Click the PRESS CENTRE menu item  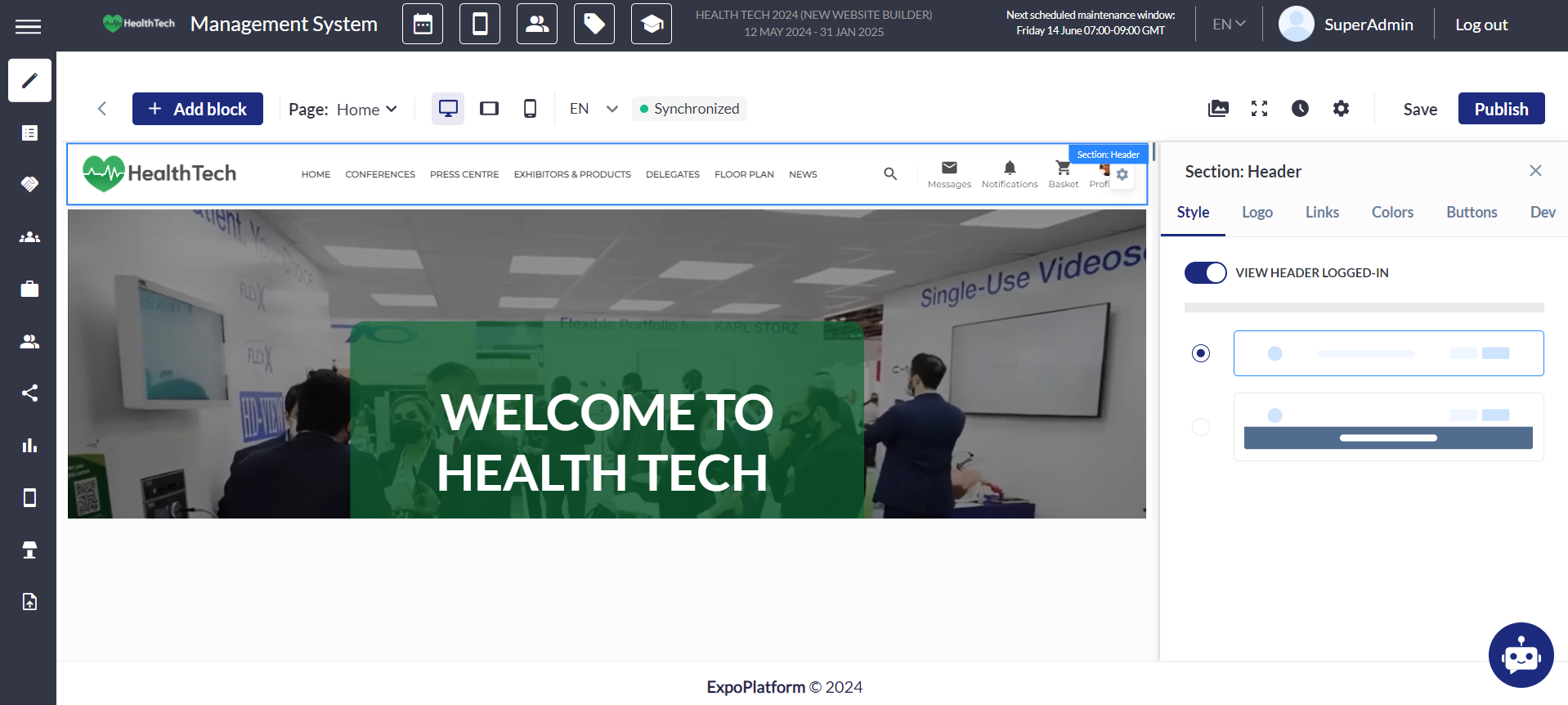click(x=464, y=174)
